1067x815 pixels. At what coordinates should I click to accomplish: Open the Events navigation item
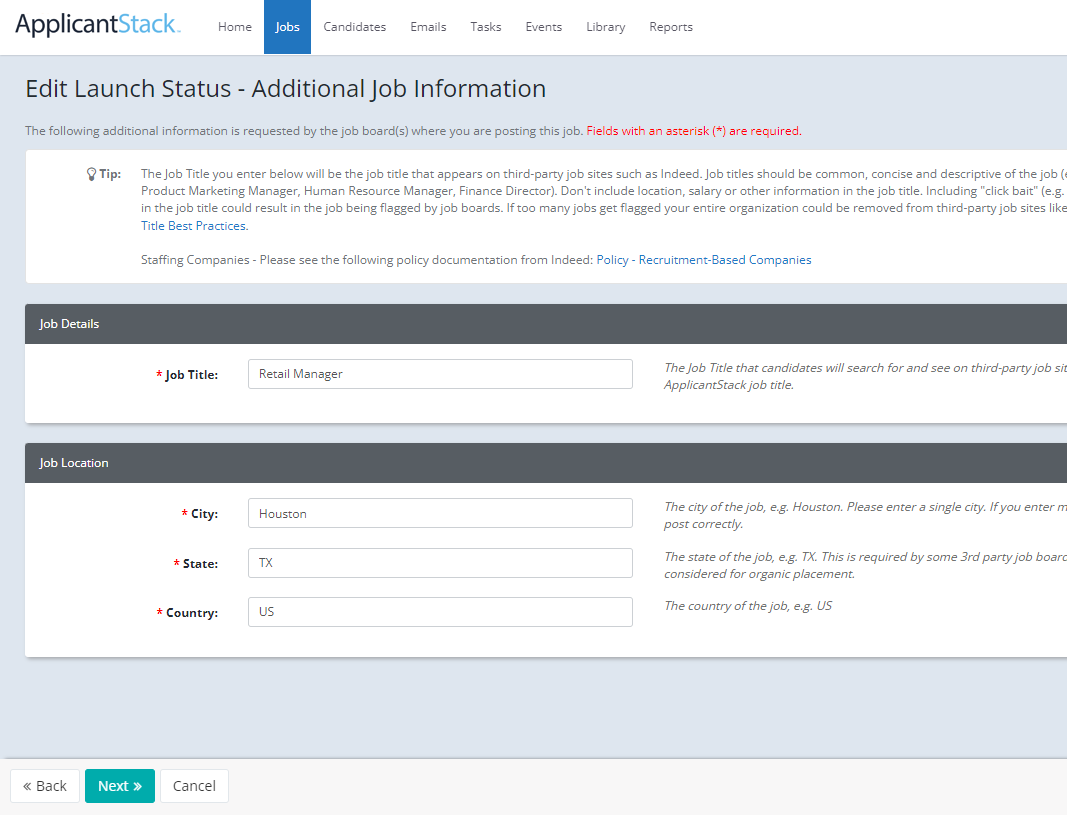[543, 27]
